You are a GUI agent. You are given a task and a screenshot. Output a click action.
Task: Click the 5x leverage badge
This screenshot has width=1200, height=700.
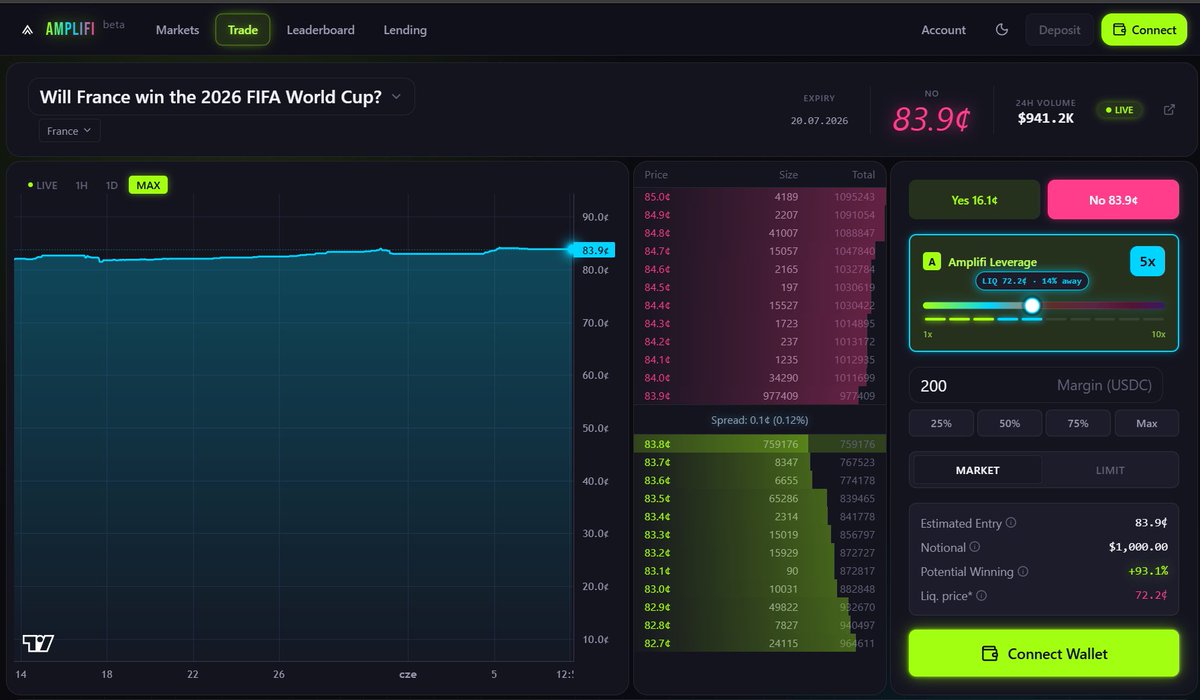[x=1148, y=262]
